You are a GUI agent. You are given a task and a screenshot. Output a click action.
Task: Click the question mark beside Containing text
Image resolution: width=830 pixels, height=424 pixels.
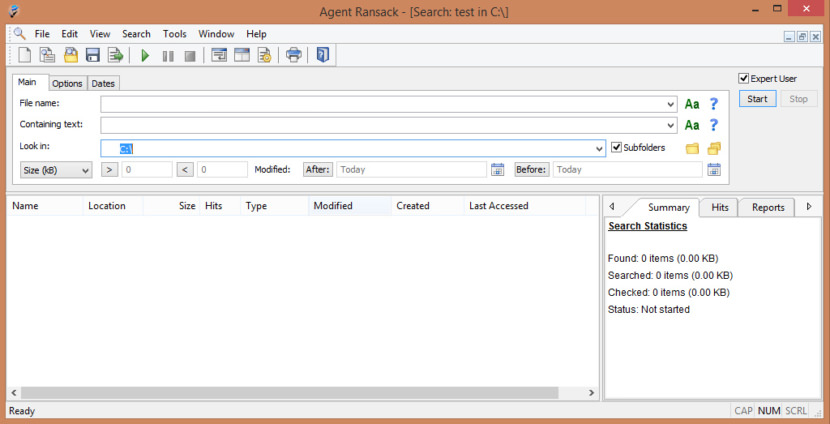pyautogui.click(x=714, y=125)
